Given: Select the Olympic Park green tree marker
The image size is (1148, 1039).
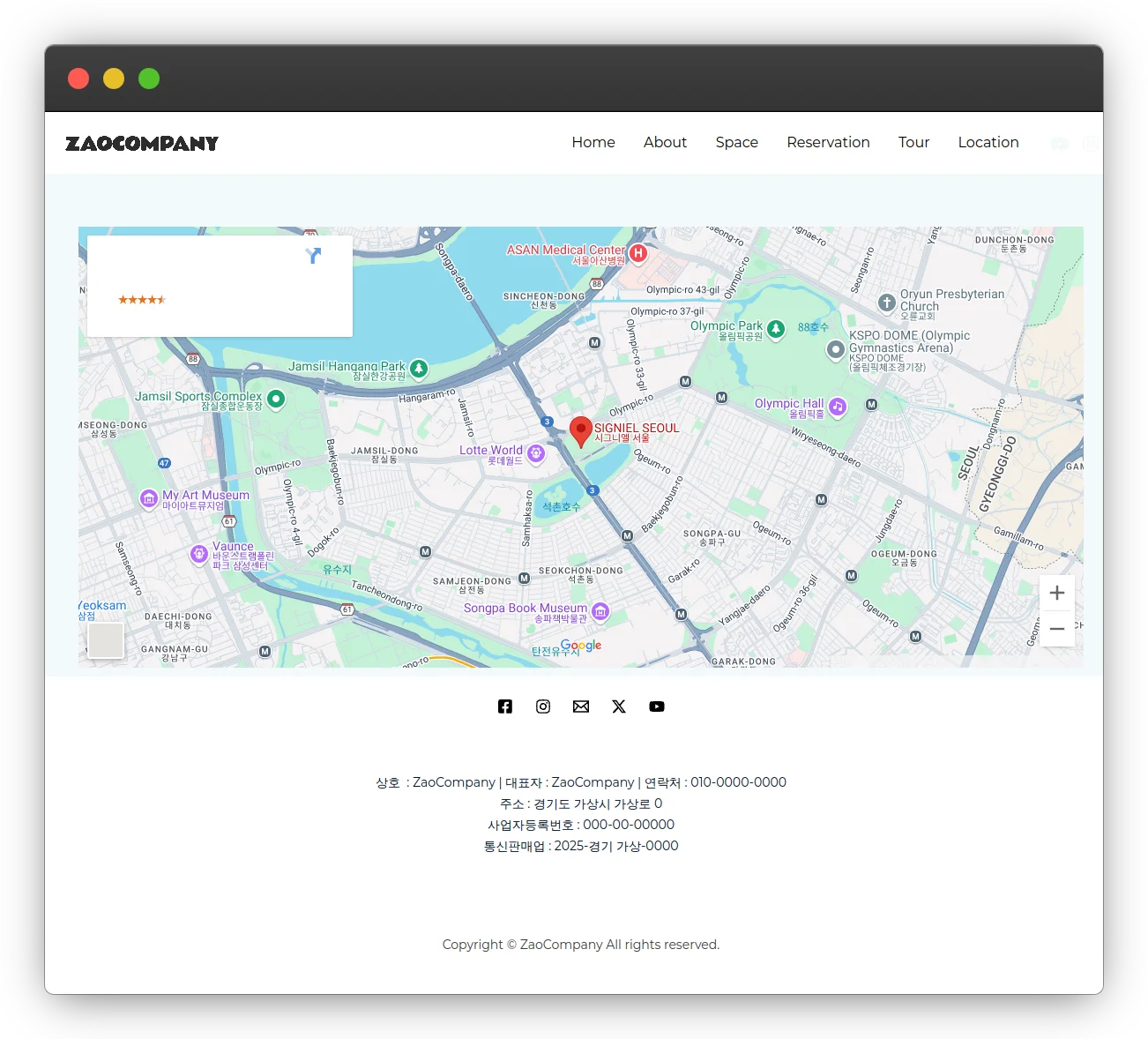Looking at the screenshot, I should [x=776, y=330].
